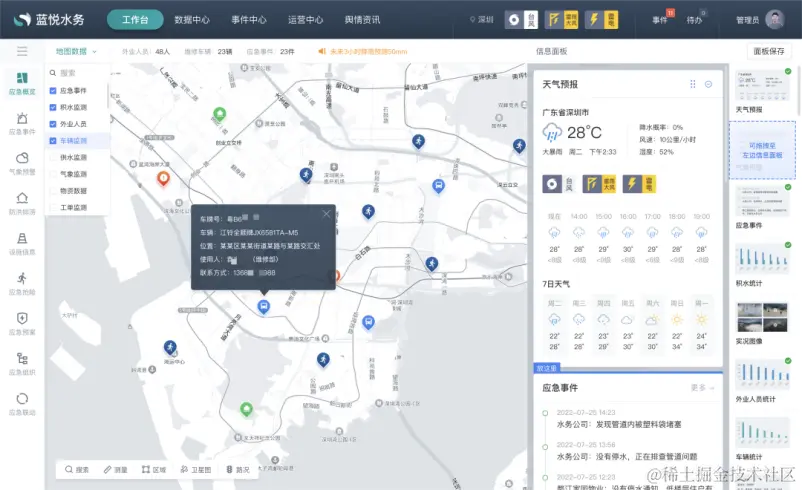Check the 工单监测 map layer
Image resolution: width=802 pixels, height=490 pixels.
point(53,208)
